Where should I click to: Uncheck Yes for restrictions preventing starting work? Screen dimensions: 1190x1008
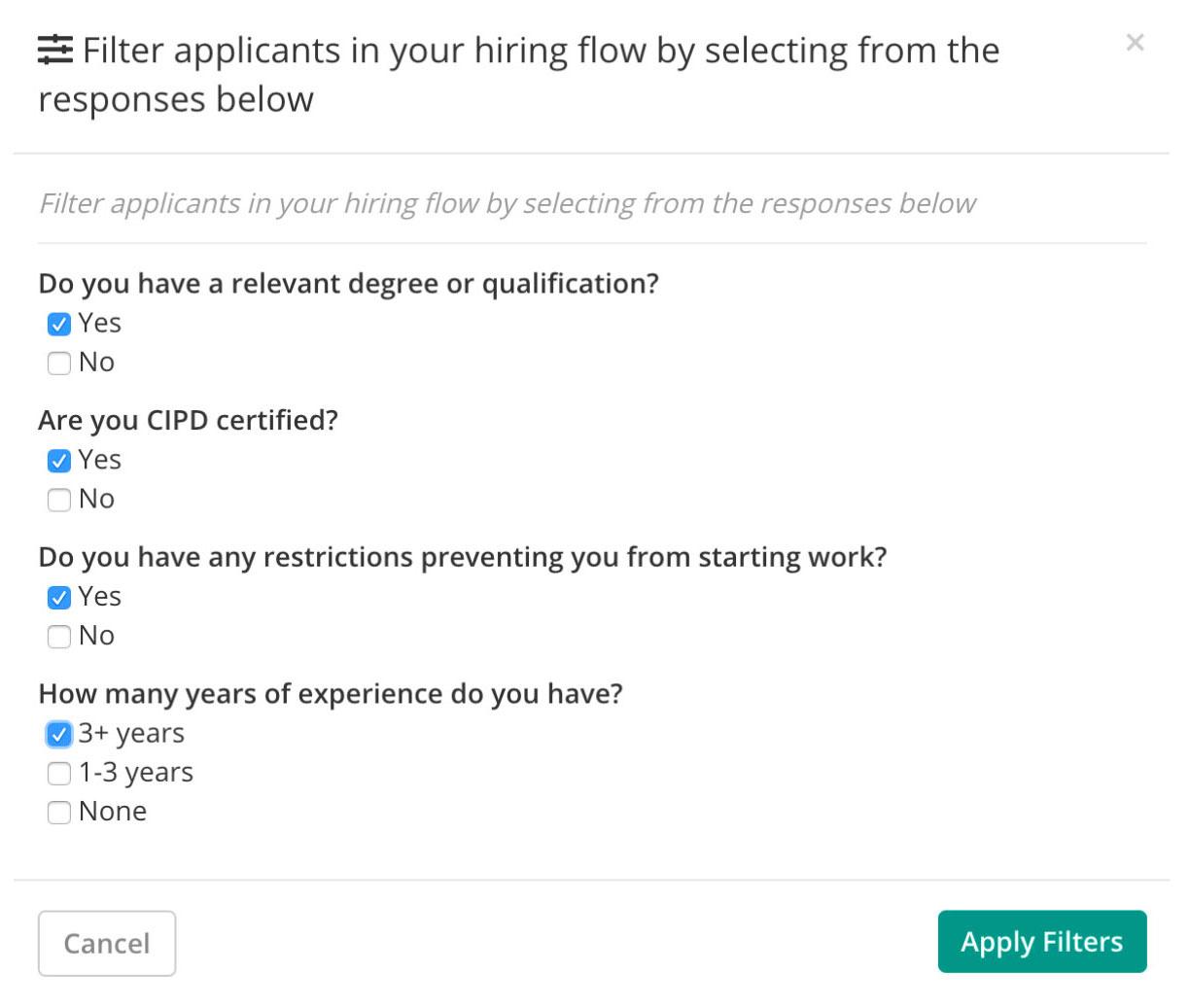pyautogui.click(x=59, y=597)
